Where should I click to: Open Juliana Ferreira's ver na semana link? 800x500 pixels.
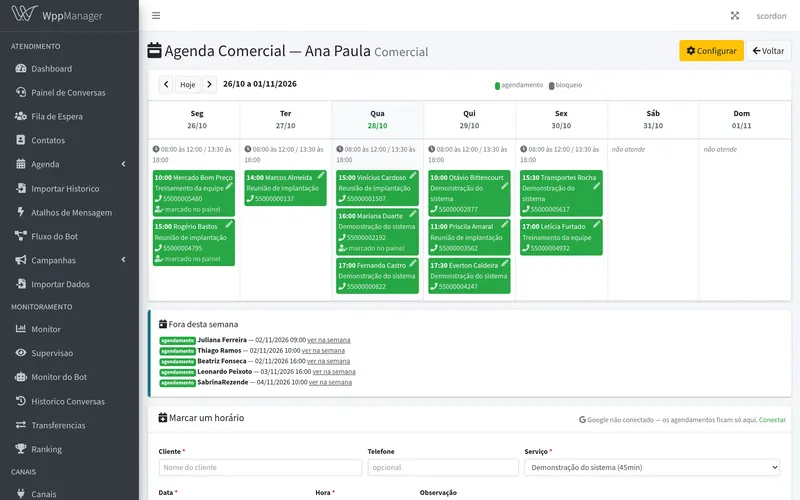point(329,340)
